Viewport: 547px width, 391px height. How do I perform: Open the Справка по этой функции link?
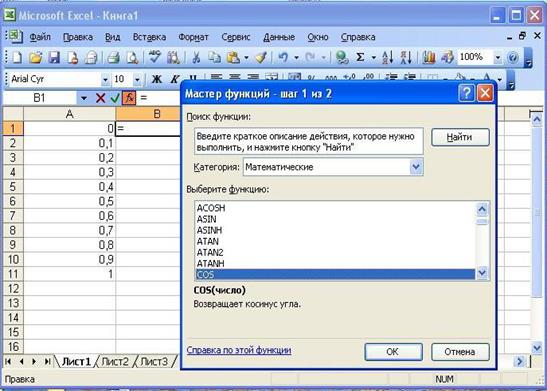(x=239, y=350)
